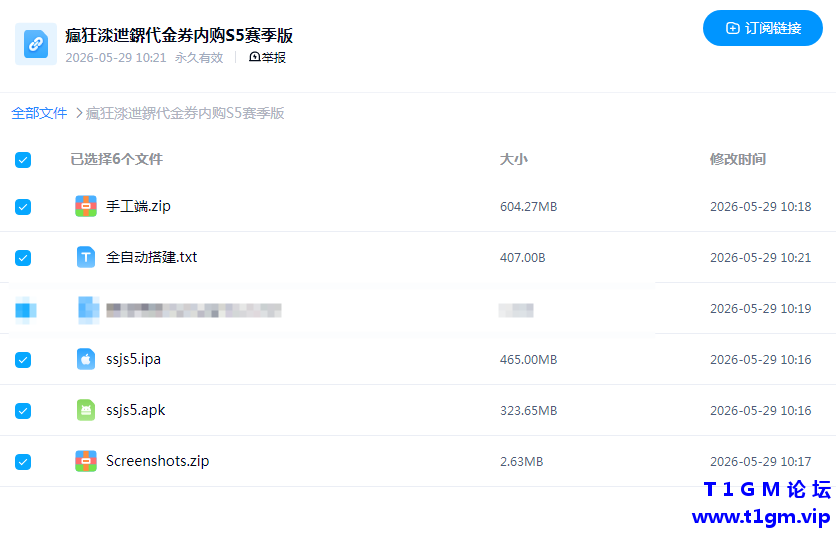Sort by the 修改时间 column header
Screen dimensions: 836x533
click(x=737, y=159)
